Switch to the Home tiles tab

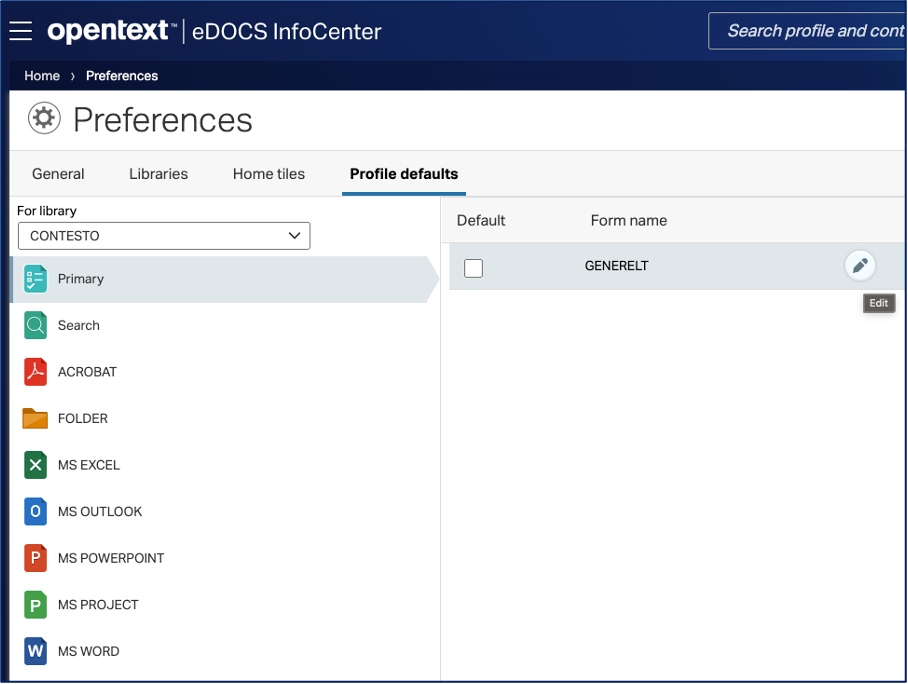pyautogui.click(x=269, y=174)
